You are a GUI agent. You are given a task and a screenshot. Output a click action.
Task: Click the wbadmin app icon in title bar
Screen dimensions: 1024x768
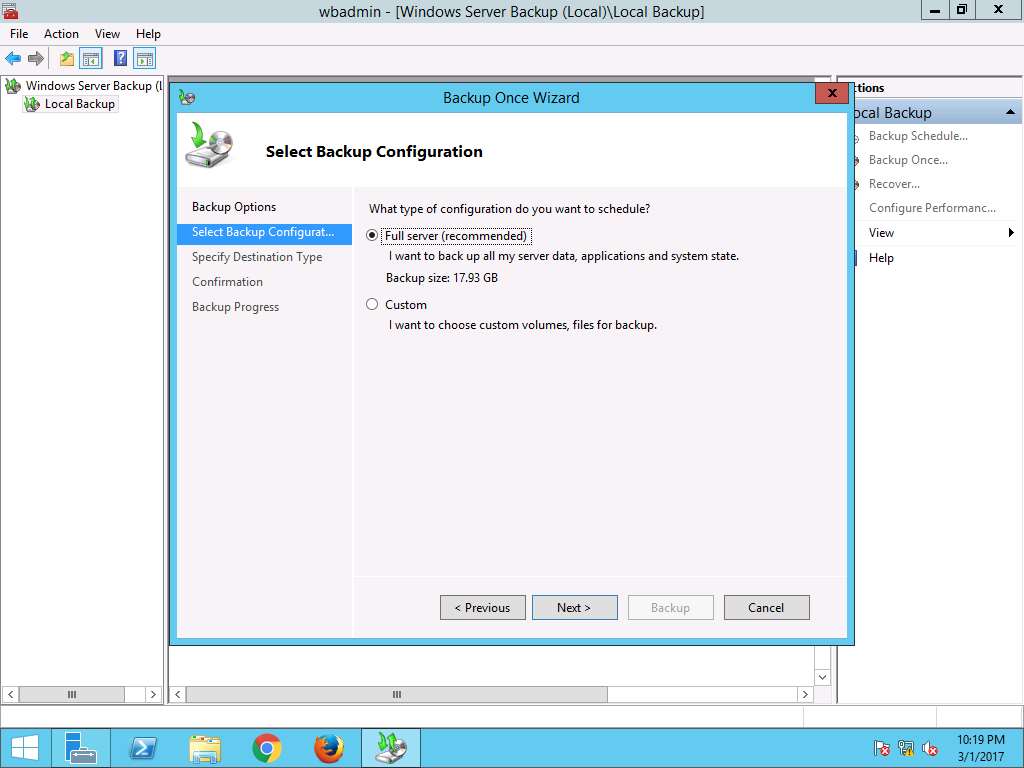tap(9, 10)
